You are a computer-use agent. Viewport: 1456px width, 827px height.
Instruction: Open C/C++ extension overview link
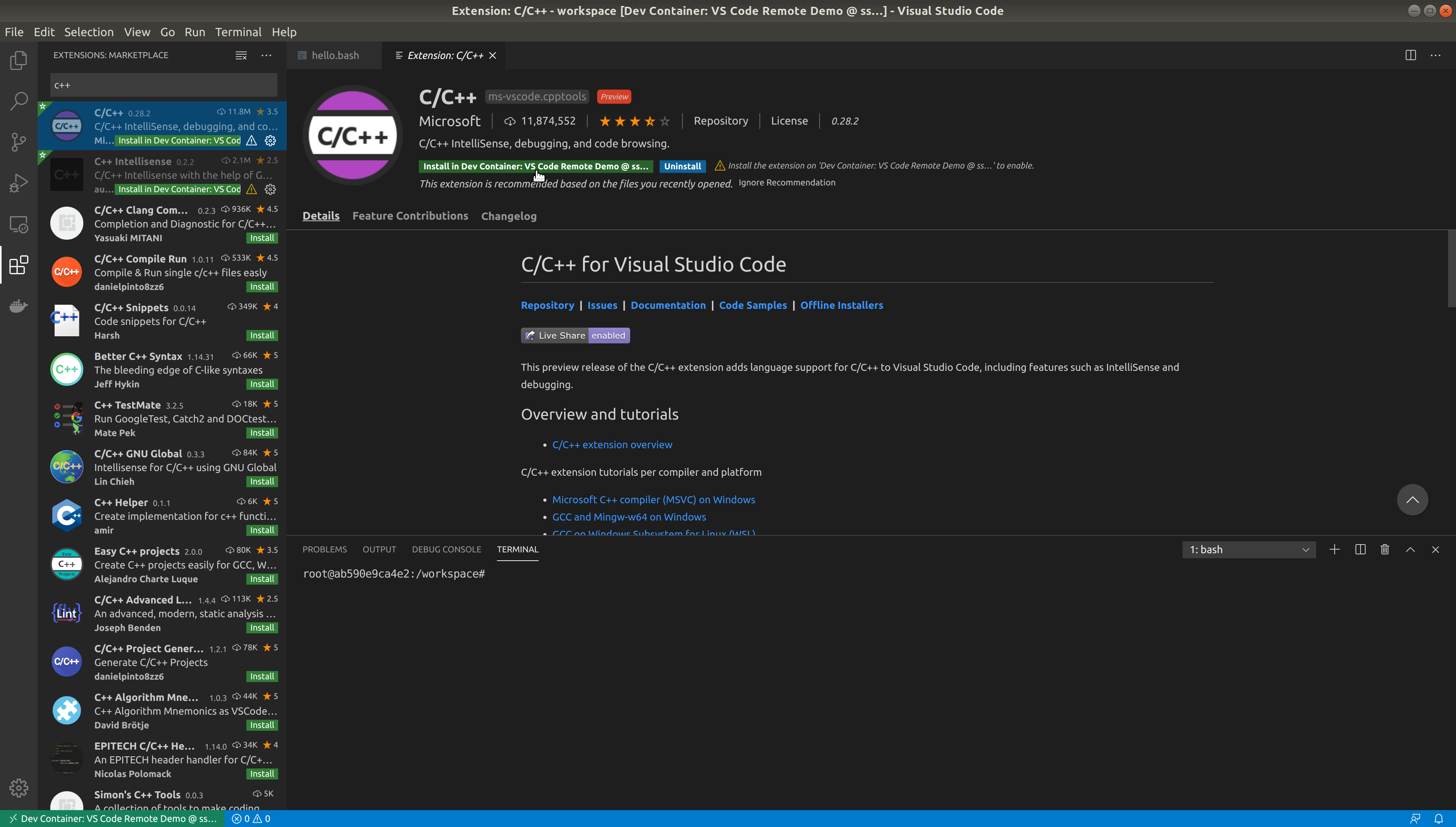612,445
